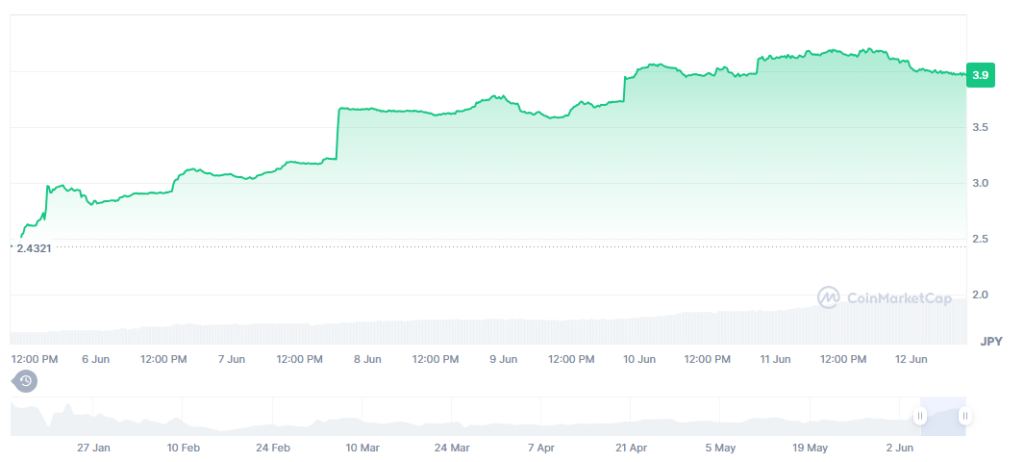Select 19 May on the navigator timeline
Image resolution: width=1024 pixels, height=462 pixels.
point(810,448)
